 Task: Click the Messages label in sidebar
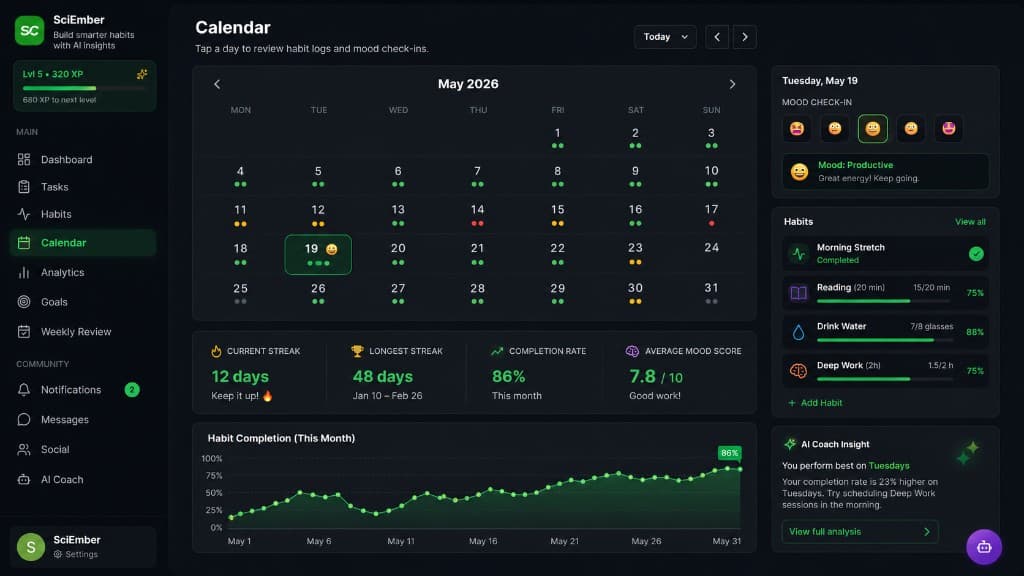(x=65, y=419)
